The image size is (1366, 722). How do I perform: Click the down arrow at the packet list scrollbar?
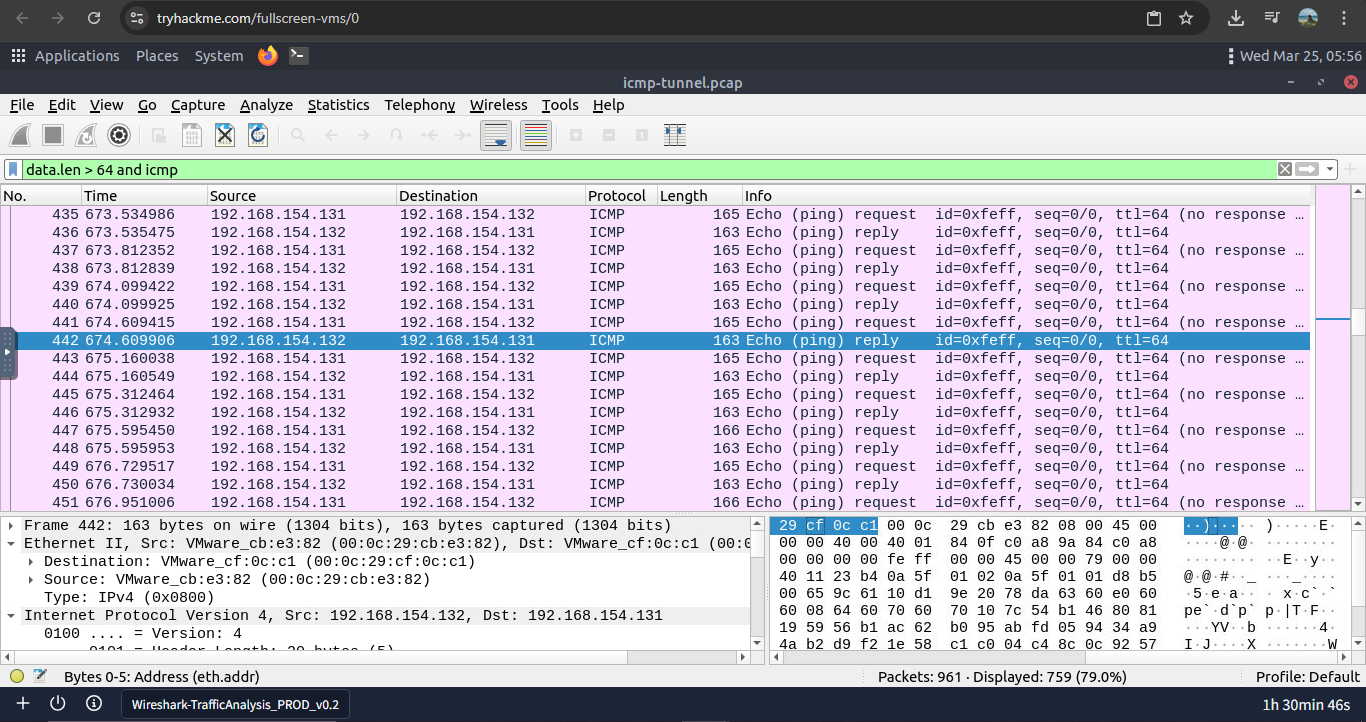pos(1358,503)
